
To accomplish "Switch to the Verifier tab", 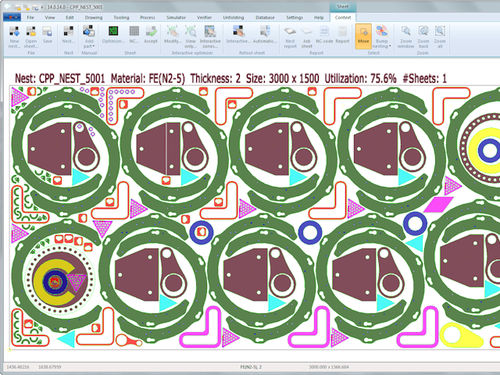I will 204,17.
